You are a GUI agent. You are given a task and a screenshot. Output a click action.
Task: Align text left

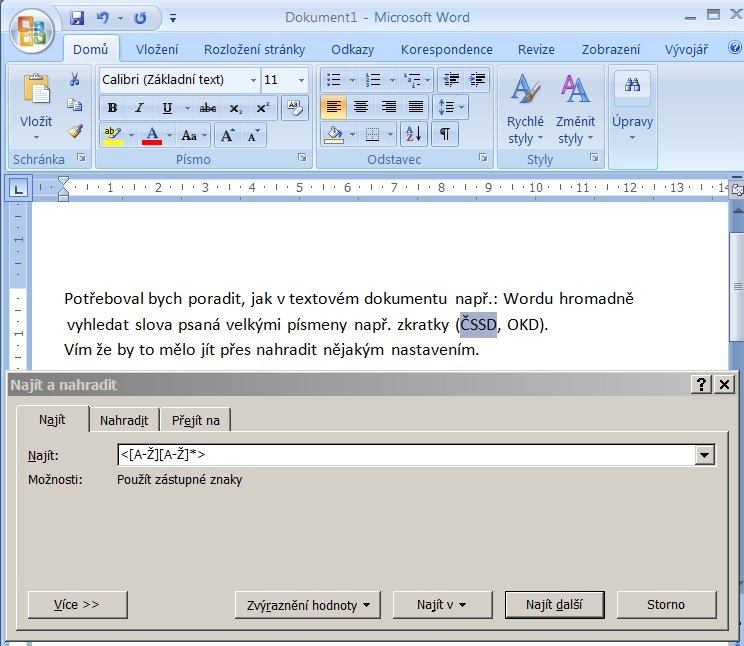[334, 107]
